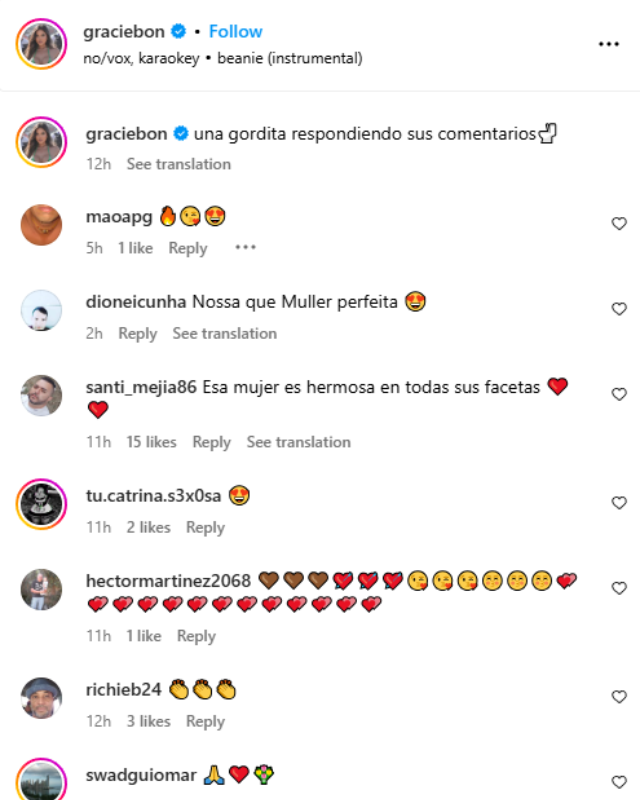Open hectormartinez2068's profile from username
Viewport: 640px width, 800px height.
tap(168, 581)
